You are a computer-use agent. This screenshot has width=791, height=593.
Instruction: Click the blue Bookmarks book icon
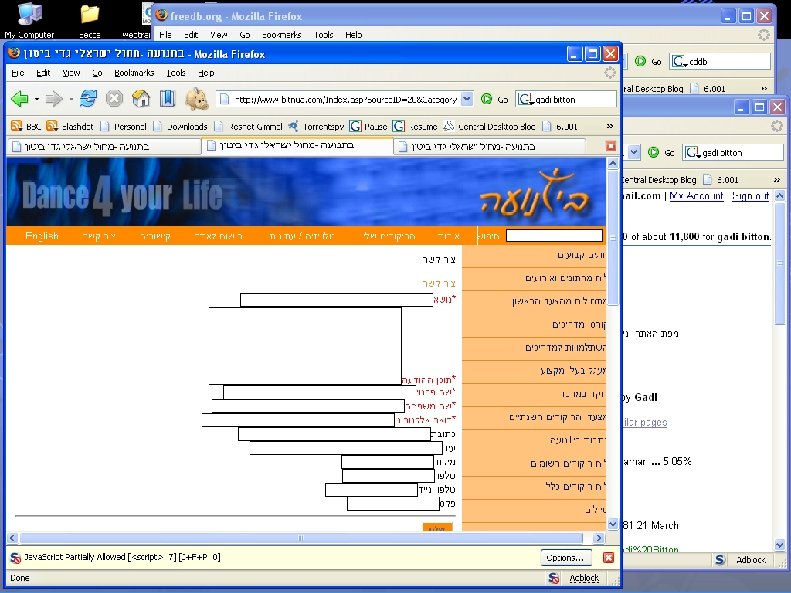167,99
